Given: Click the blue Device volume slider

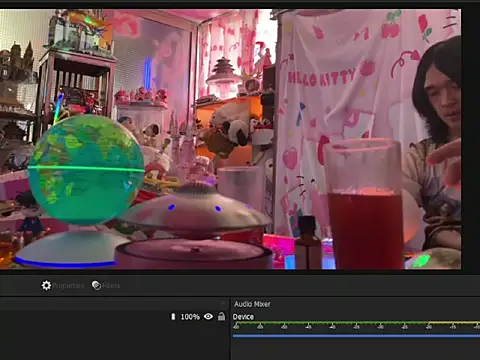Looking at the screenshot, I should 356,336.
